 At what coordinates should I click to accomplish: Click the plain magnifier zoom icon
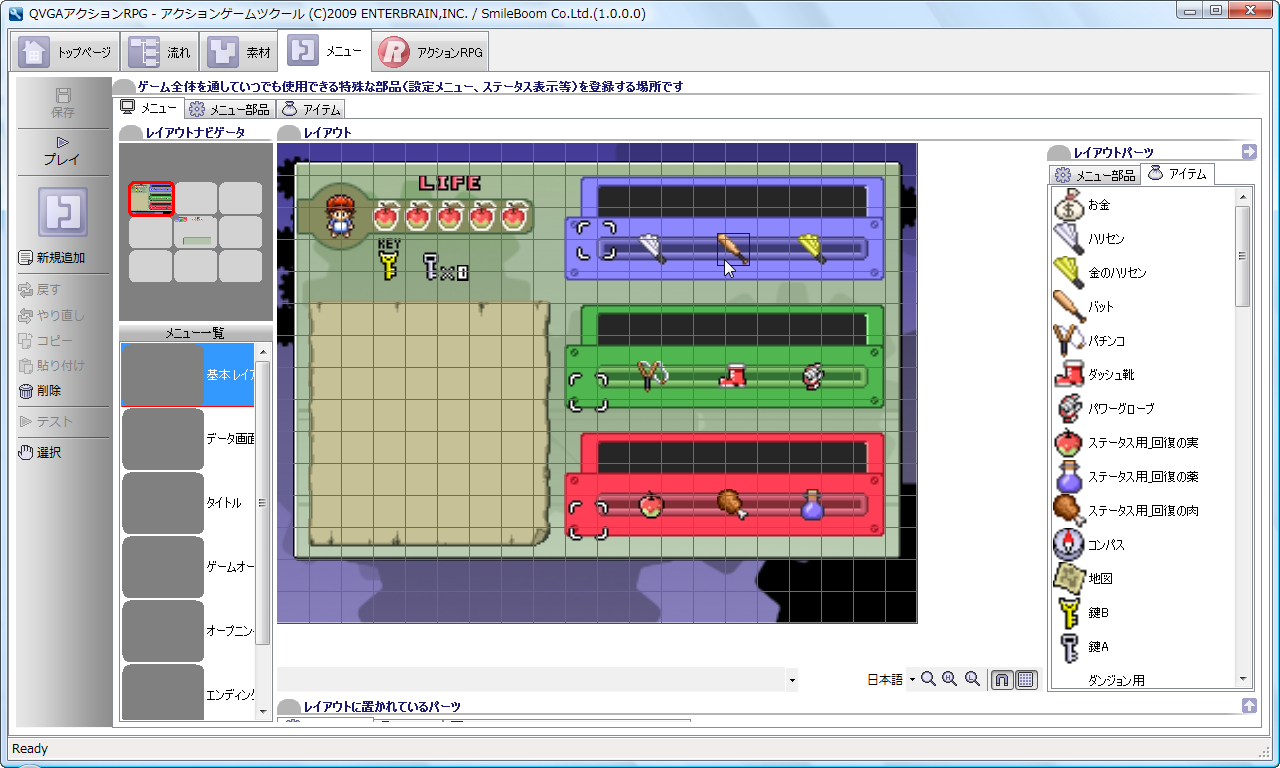click(929, 680)
